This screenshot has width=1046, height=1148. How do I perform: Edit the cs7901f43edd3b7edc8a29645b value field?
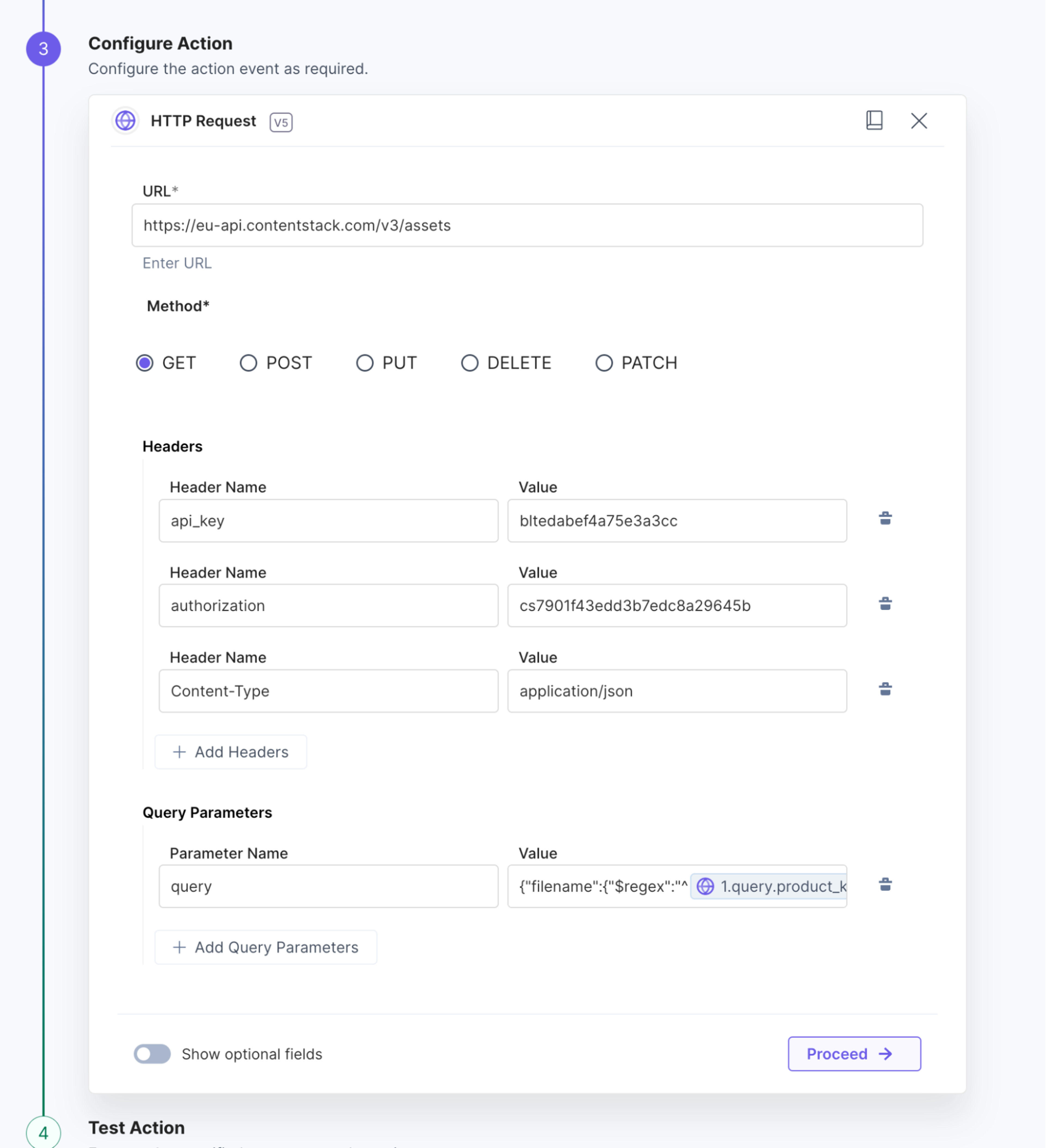point(677,605)
